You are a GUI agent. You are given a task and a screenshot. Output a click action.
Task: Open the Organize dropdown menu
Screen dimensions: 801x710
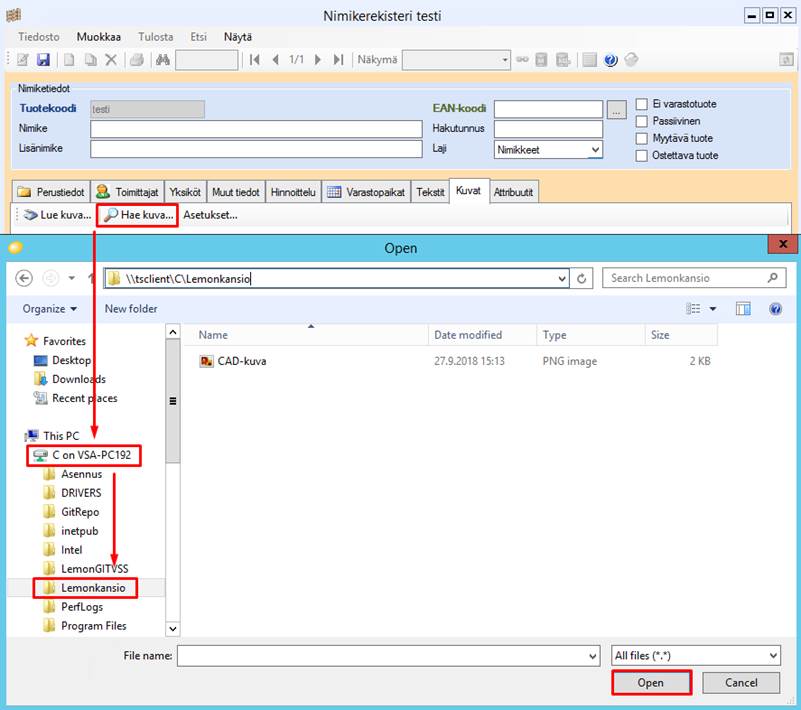(50, 309)
